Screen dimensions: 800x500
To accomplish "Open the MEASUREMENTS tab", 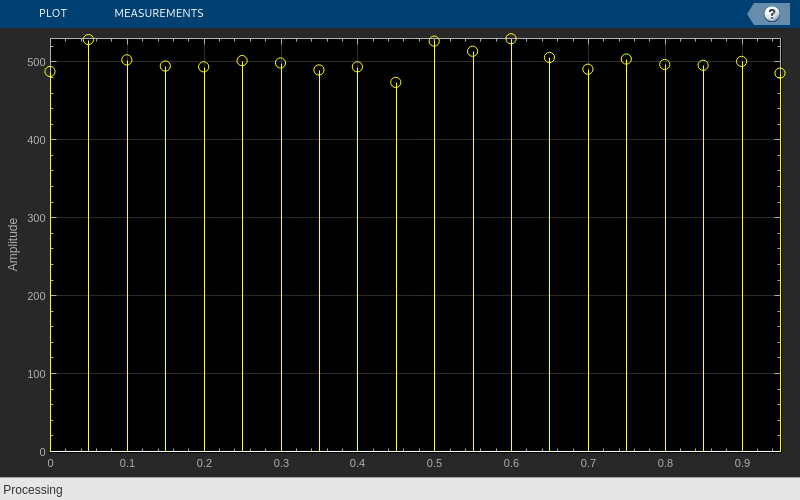I will click(159, 13).
